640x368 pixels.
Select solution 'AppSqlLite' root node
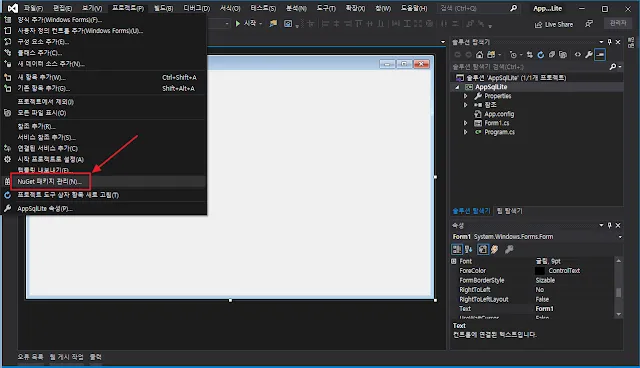516,78
